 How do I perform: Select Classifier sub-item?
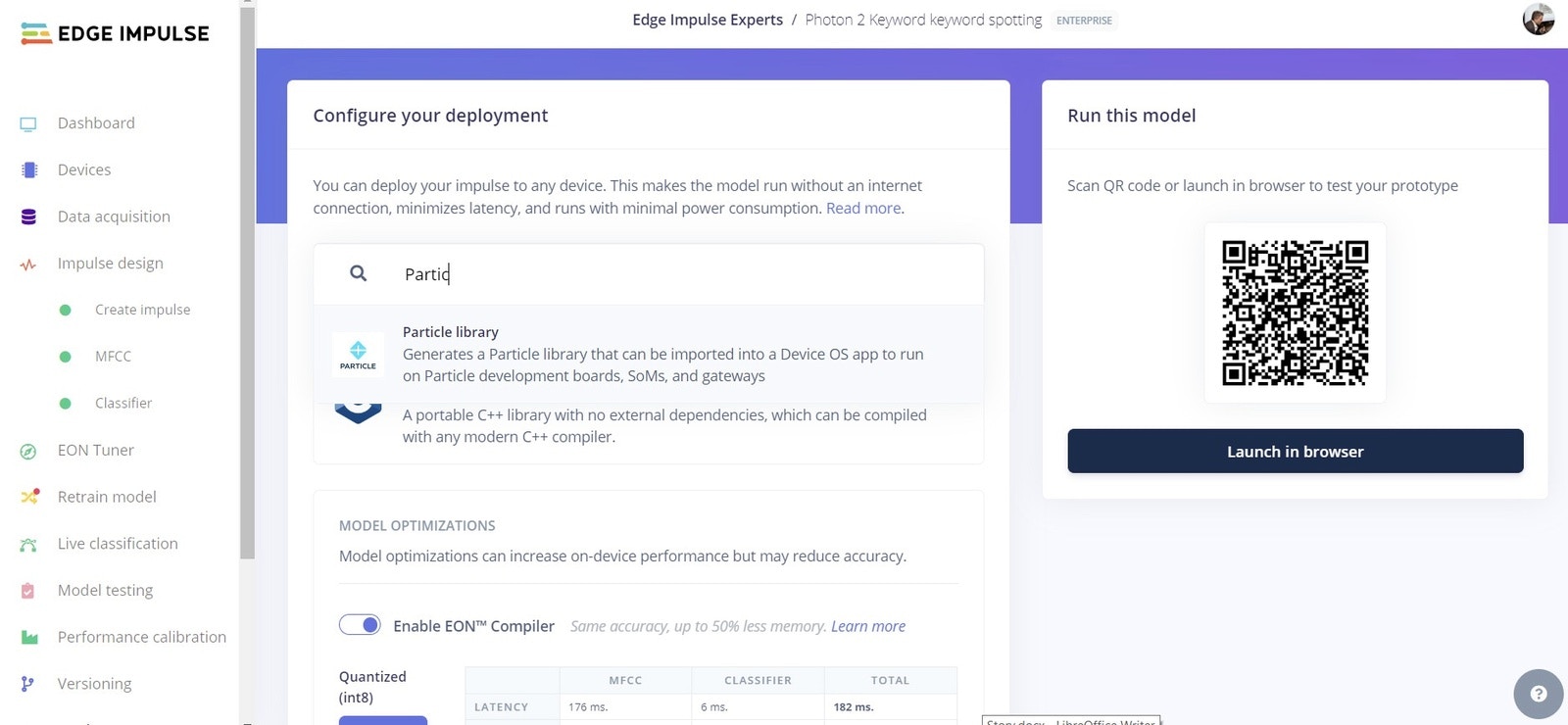[123, 403]
